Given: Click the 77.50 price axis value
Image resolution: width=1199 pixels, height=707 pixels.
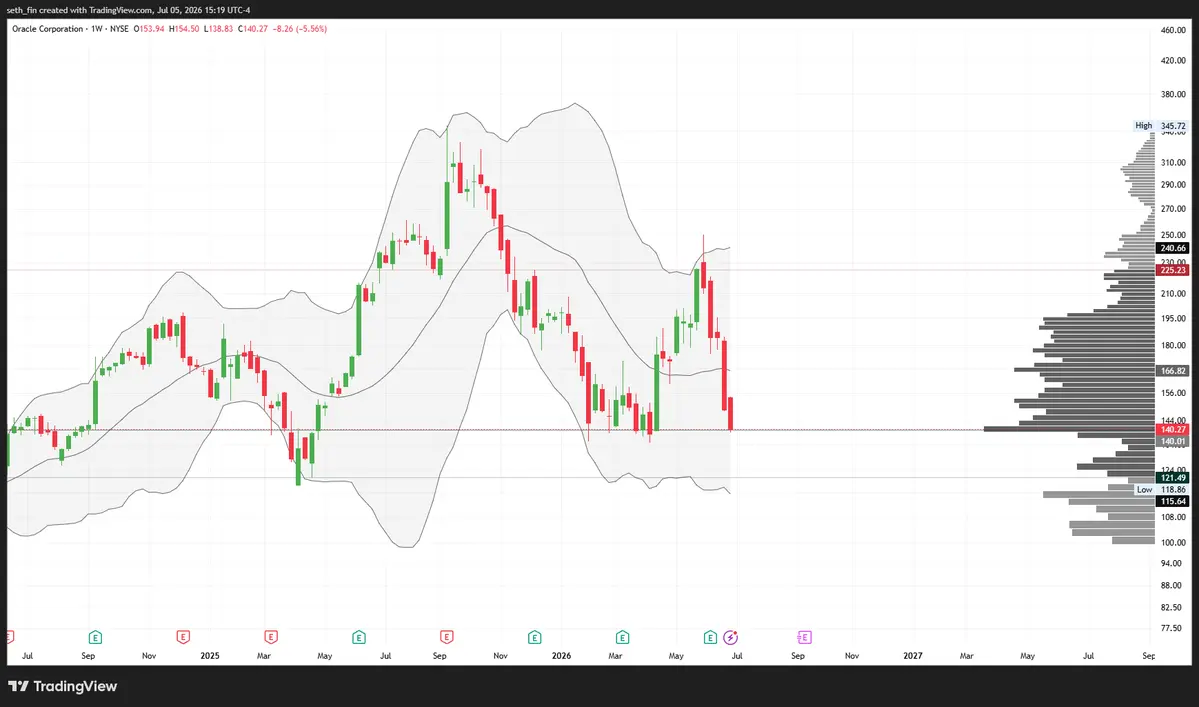Looking at the screenshot, I should coord(1171,628).
